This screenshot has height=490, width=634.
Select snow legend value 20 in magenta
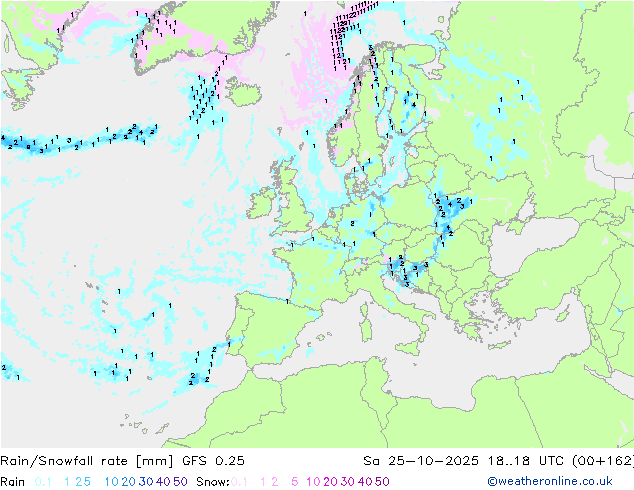click(x=330, y=482)
